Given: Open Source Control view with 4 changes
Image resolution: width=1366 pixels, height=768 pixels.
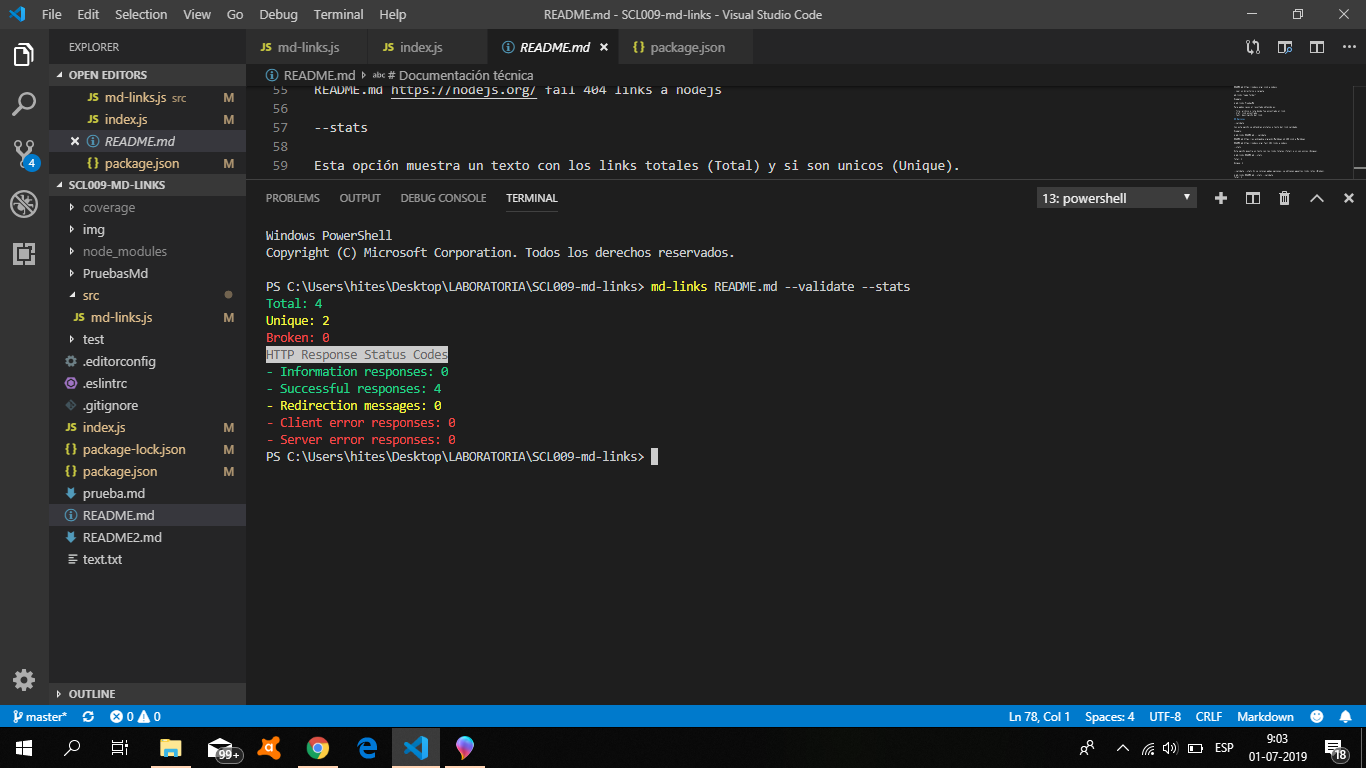Looking at the screenshot, I should pos(24,153).
